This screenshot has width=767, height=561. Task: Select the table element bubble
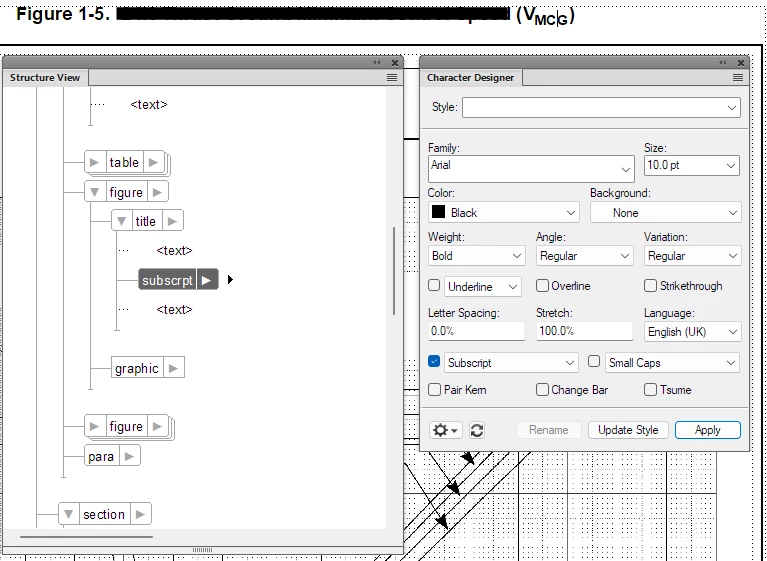[124, 162]
